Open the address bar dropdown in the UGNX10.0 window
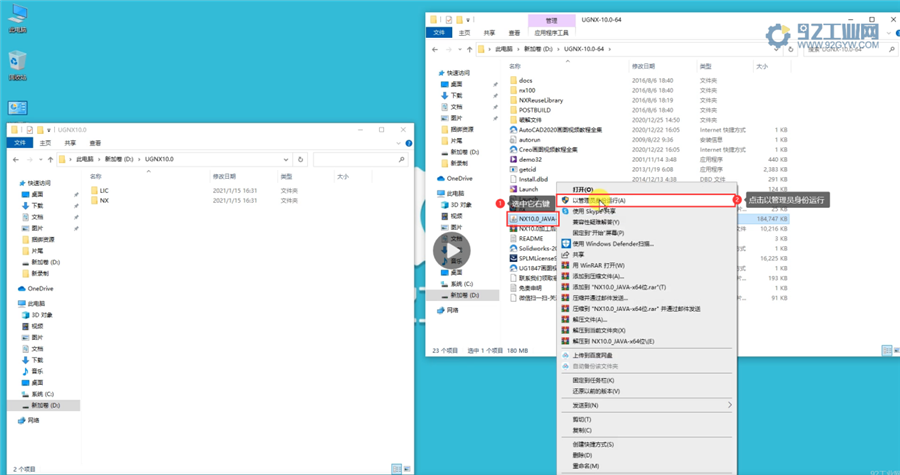This screenshot has height=475, width=900. tap(286, 159)
